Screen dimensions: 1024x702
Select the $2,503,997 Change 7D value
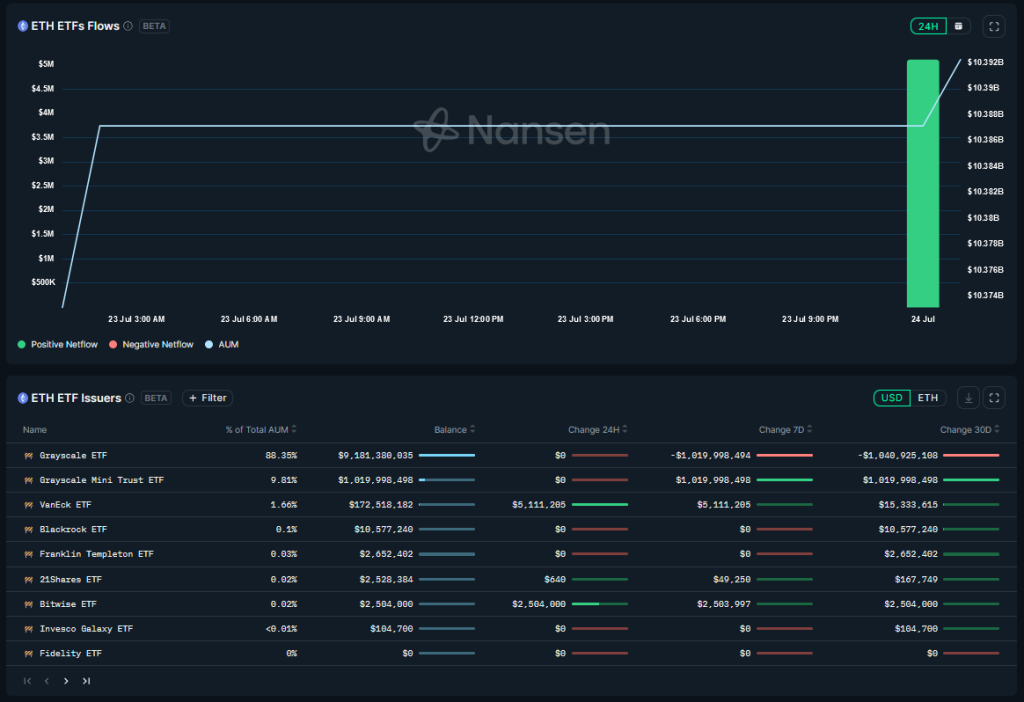pos(724,604)
